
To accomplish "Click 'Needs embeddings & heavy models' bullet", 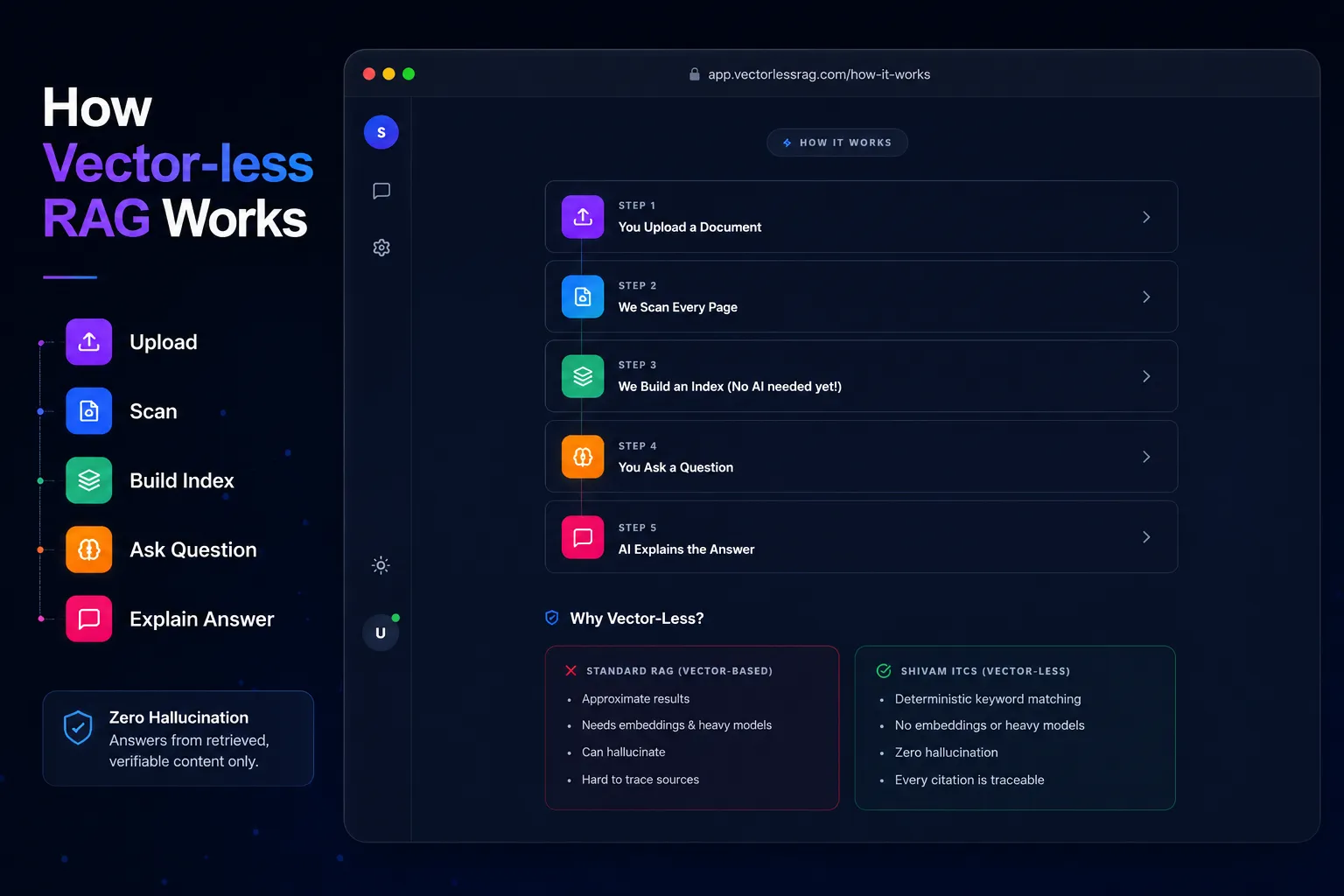I will (x=676, y=725).
